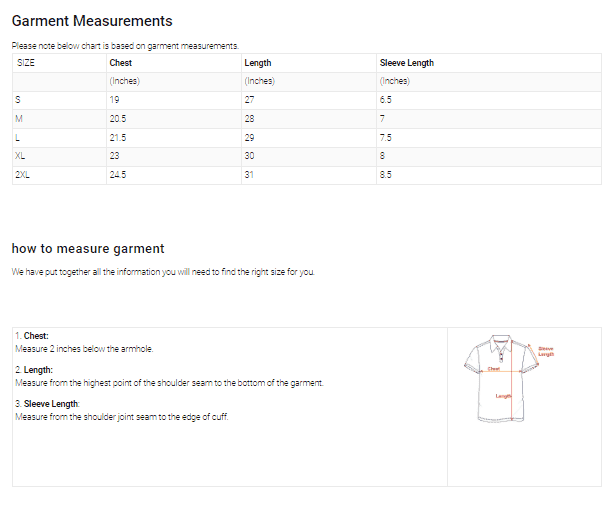616x528 pixels.
Task: Click the sleeve length value 8.5 cell
Action: [386, 175]
